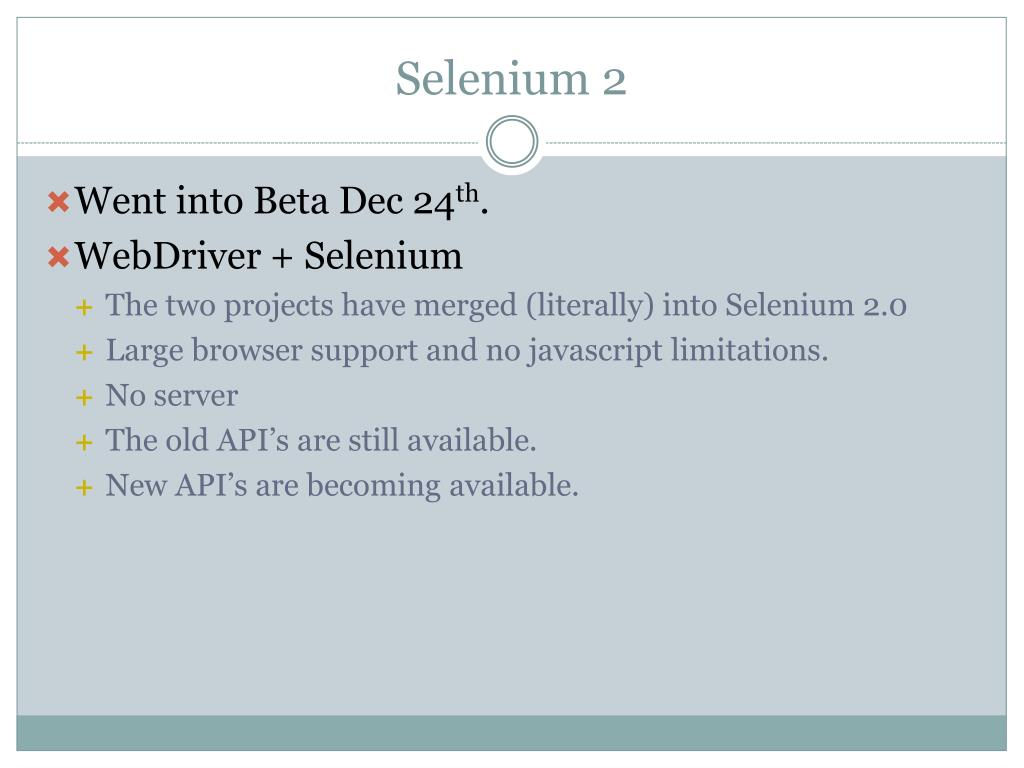Click the plus bullet before "New API's"

(x=85, y=487)
